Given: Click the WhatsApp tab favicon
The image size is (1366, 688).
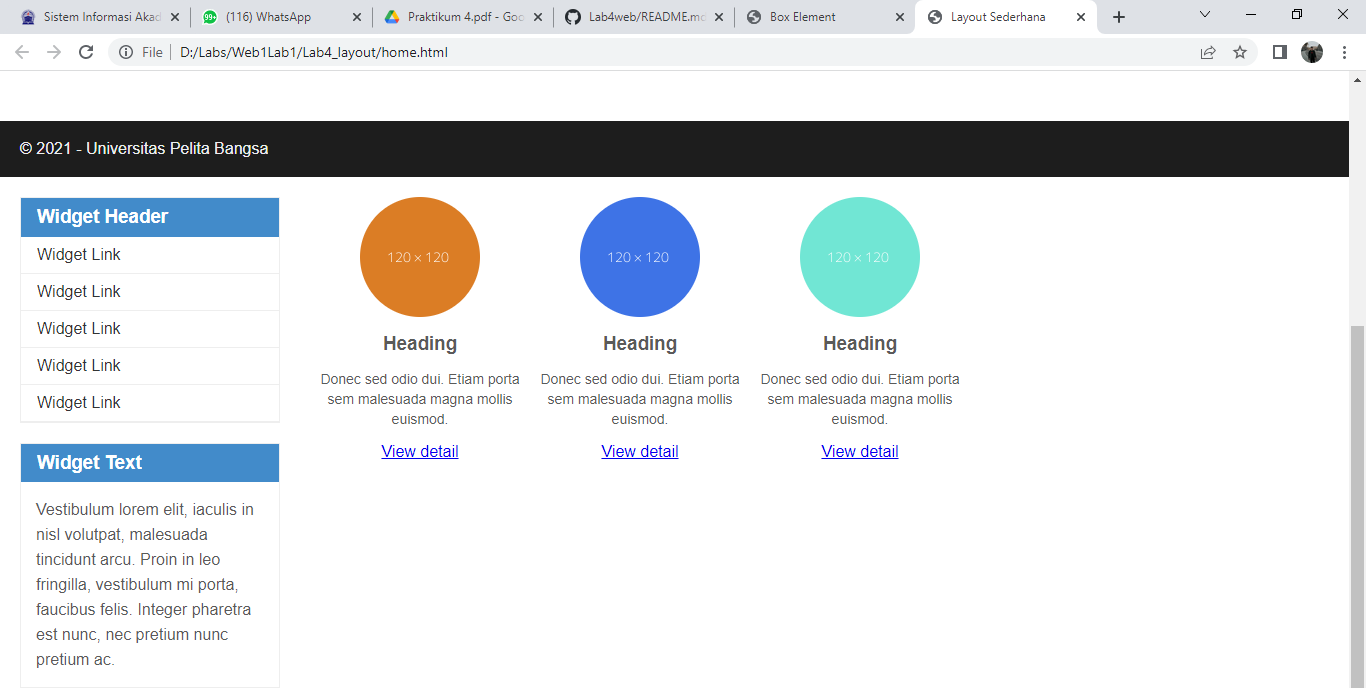Looking at the screenshot, I should point(210,16).
